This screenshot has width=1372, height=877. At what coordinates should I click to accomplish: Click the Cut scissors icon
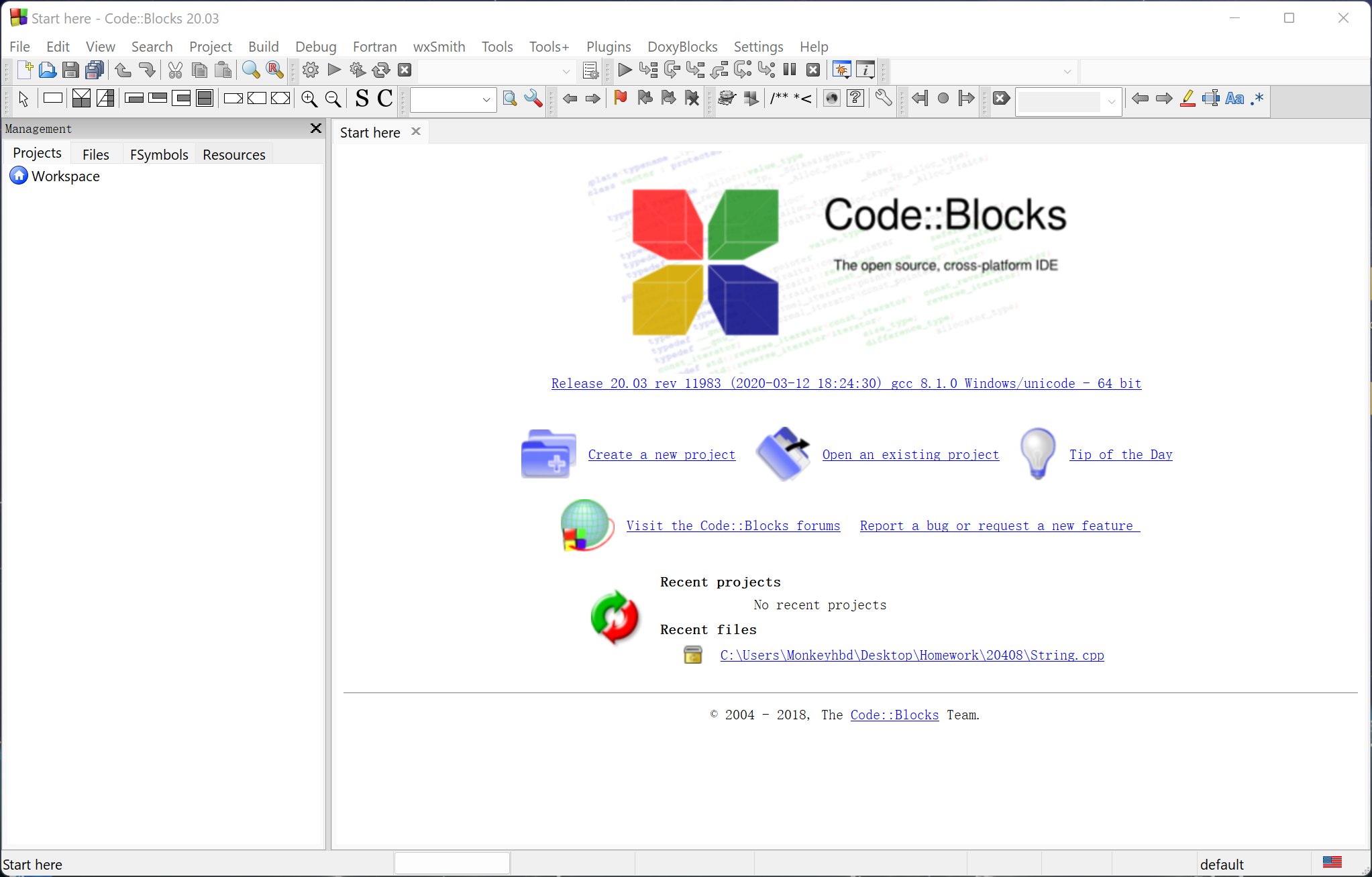pos(176,70)
